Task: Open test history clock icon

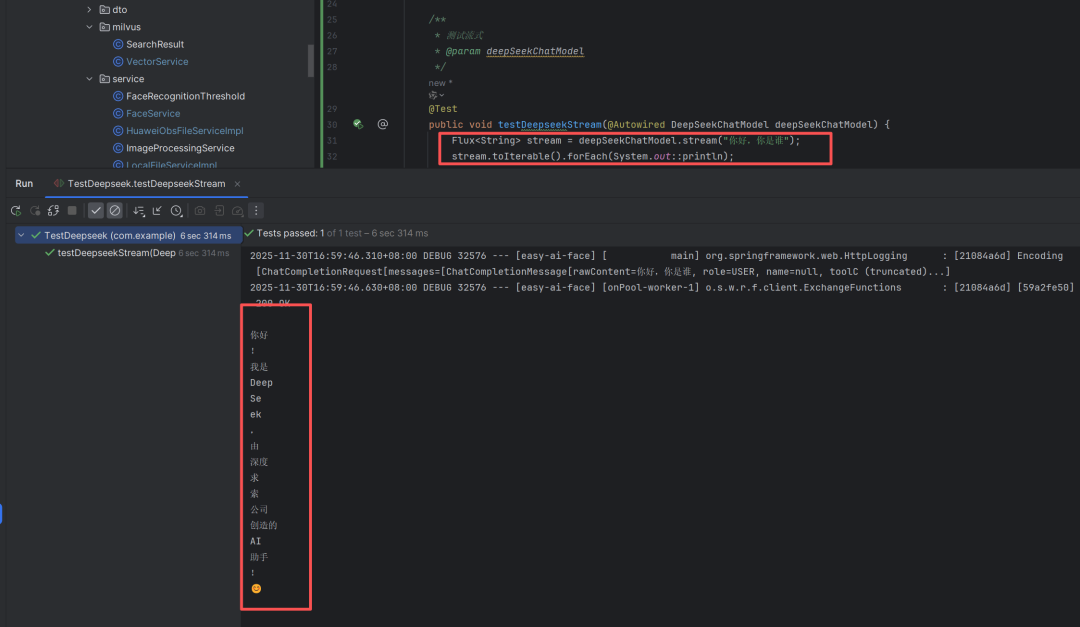Action: pyautogui.click(x=177, y=211)
